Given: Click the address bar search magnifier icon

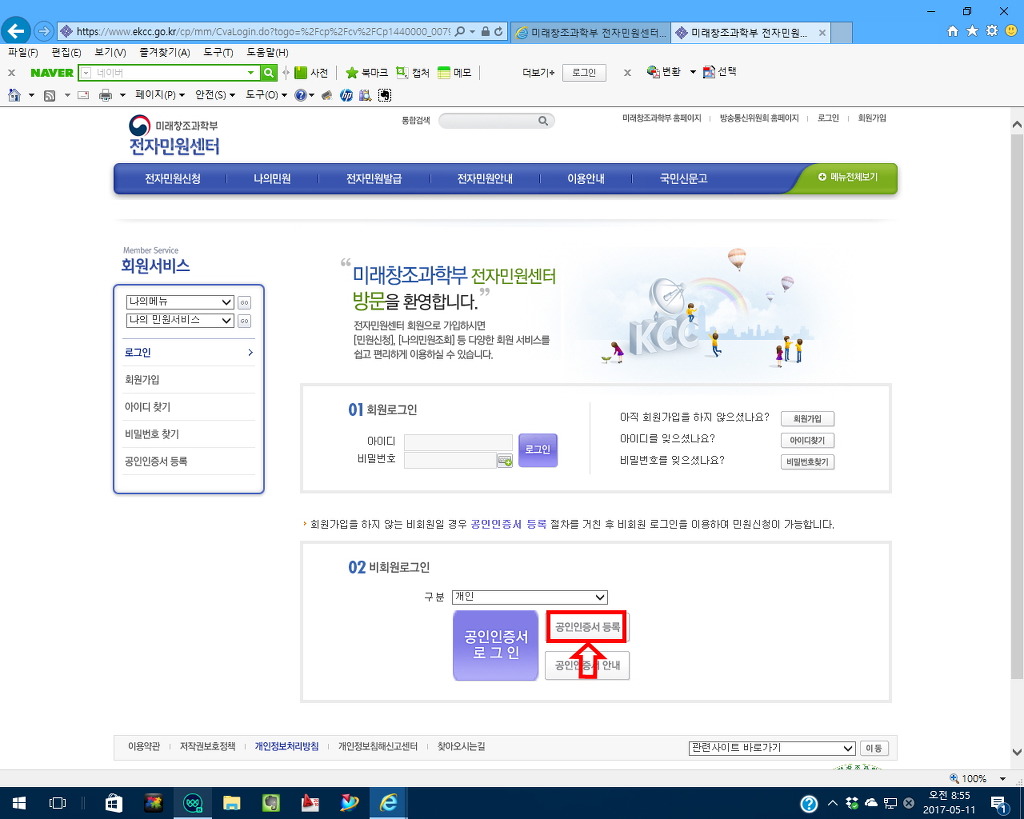Looking at the screenshot, I should click(x=460, y=31).
